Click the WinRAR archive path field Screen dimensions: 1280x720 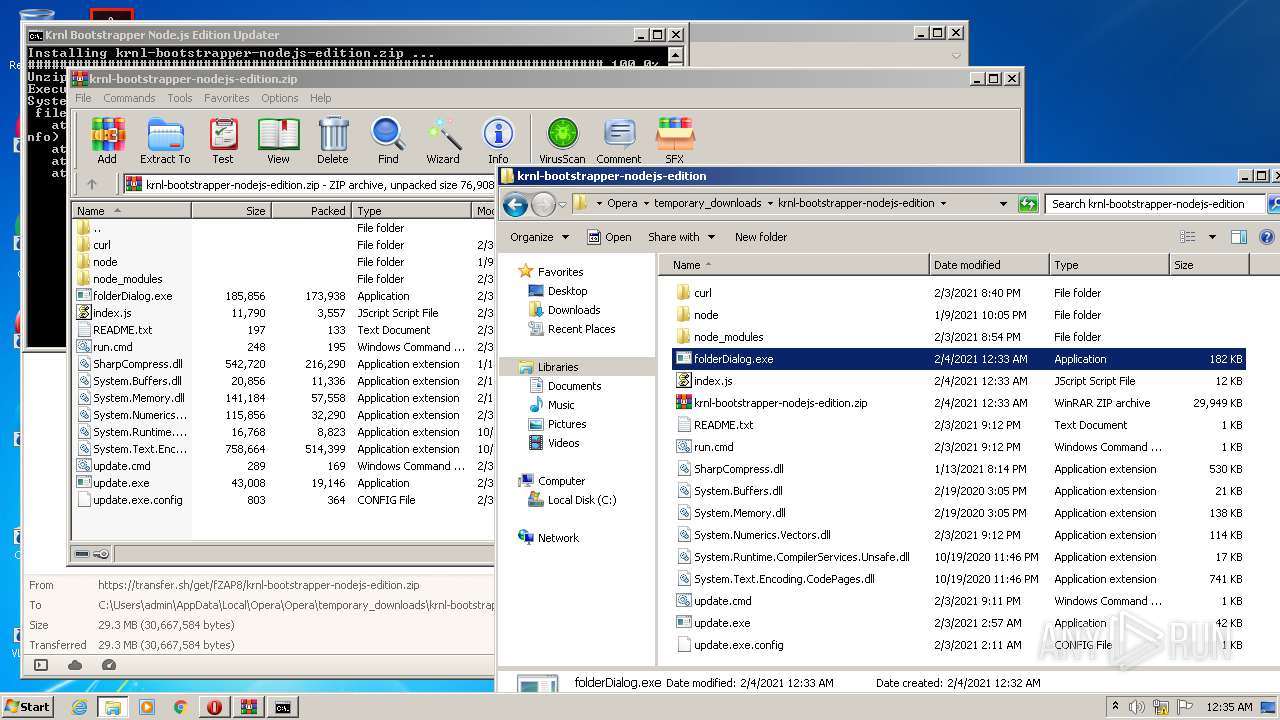click(308, 184)
